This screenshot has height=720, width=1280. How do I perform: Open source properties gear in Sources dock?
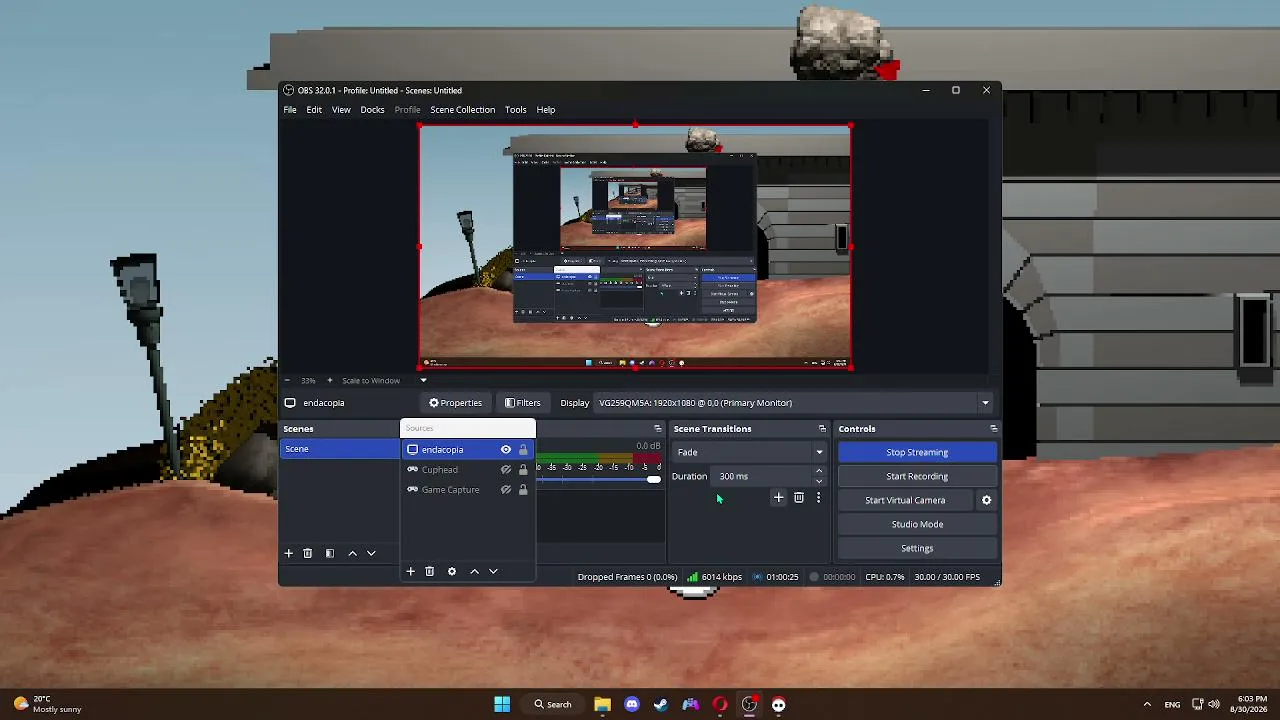click(452, 571)
